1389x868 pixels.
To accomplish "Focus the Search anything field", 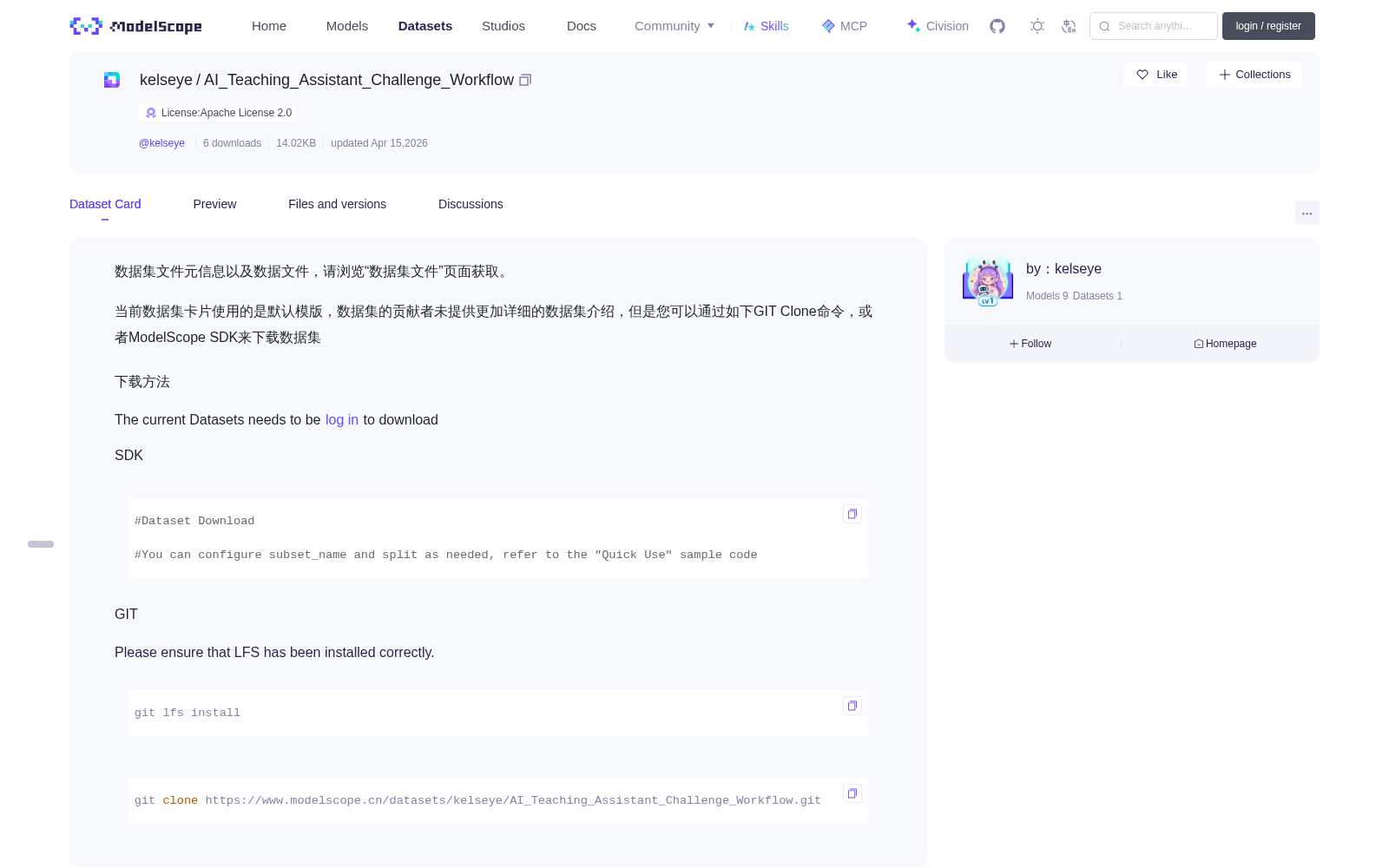I will pos(1154,26).
